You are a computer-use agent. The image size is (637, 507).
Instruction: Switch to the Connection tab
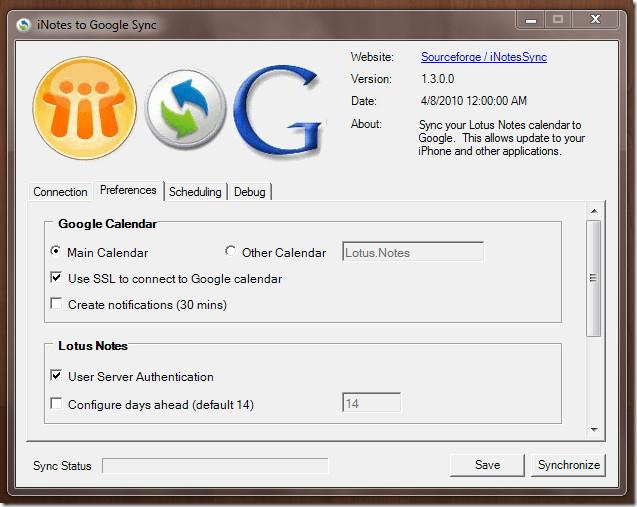(x=60, y=192)
